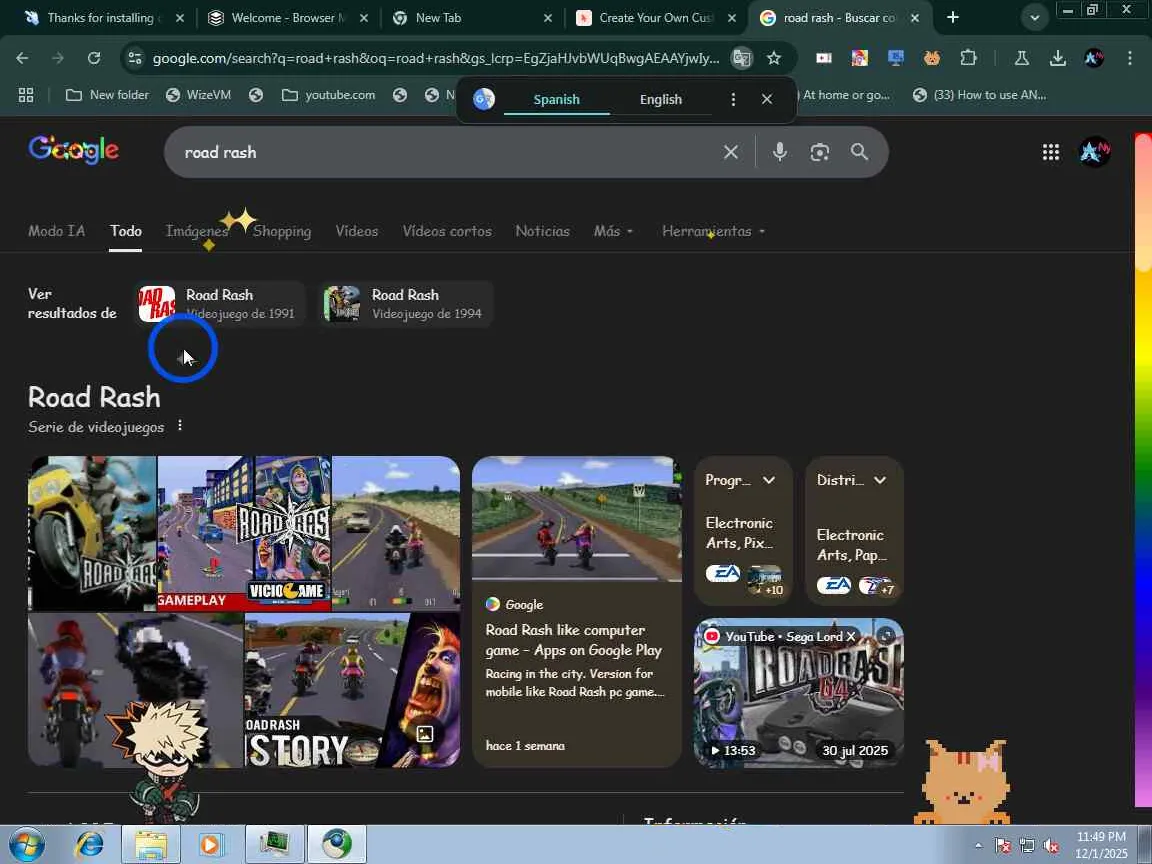Image resolution: width=1152 pixels, height=864 pixels.
Task: Switch to Imágenes tab
Action: coord(197,231)
